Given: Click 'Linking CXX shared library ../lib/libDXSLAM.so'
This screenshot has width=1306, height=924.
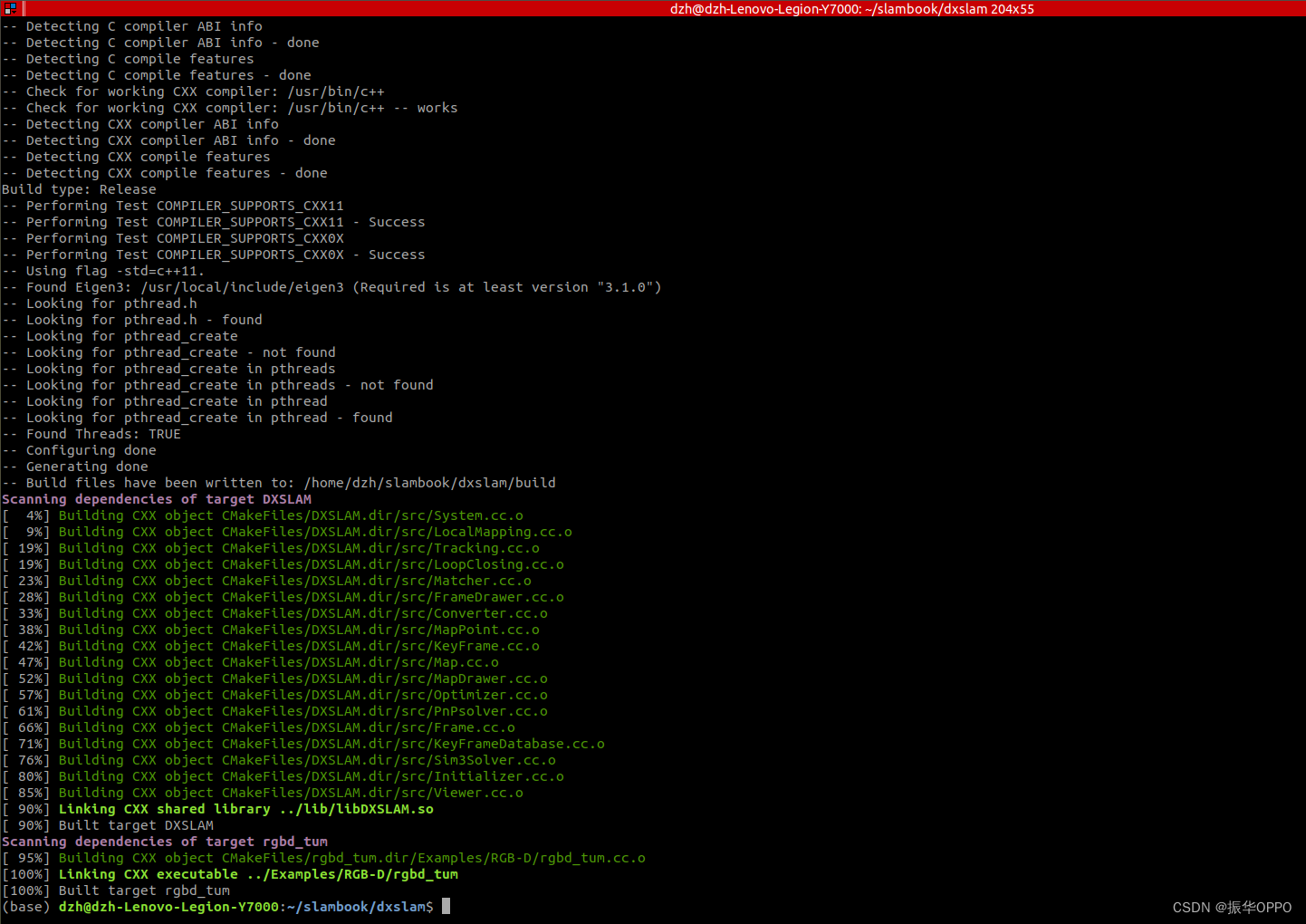Looking at the screenshot, I should [246, 809].
